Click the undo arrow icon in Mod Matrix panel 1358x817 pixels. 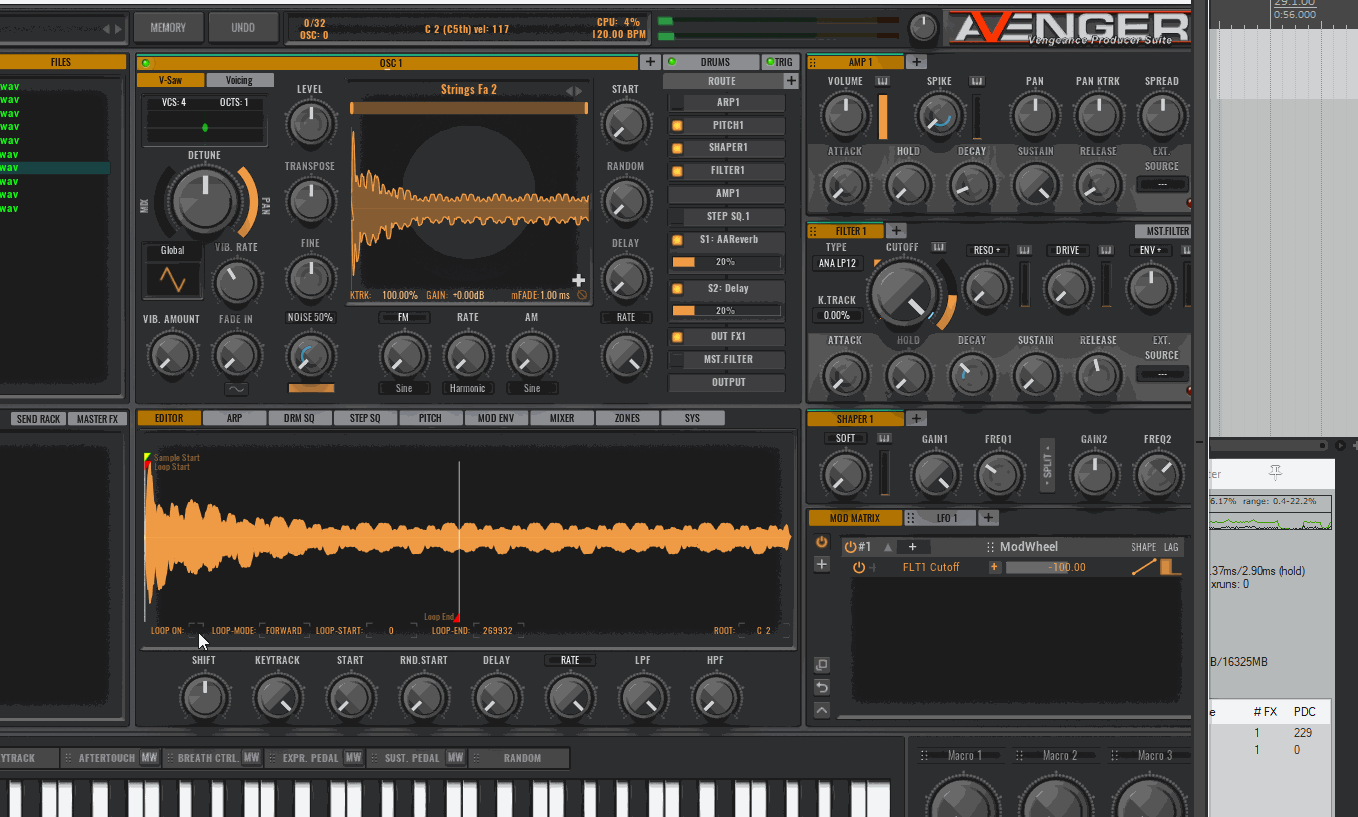coord(822,687)
